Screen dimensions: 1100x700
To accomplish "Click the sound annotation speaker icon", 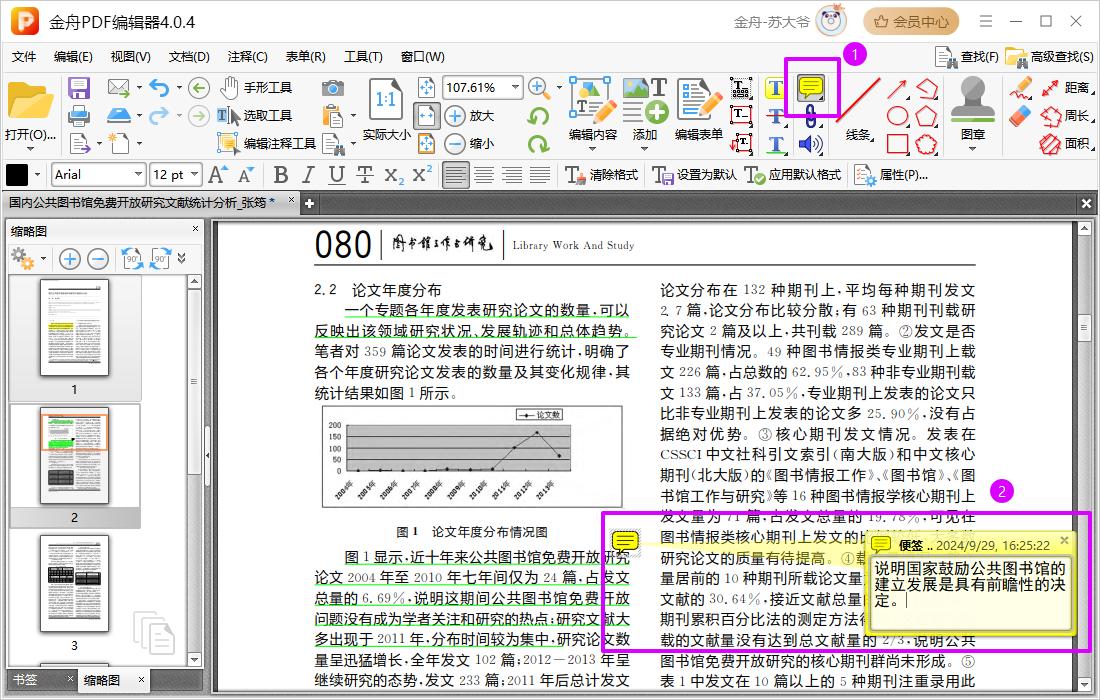I will [x=810, y=144].
